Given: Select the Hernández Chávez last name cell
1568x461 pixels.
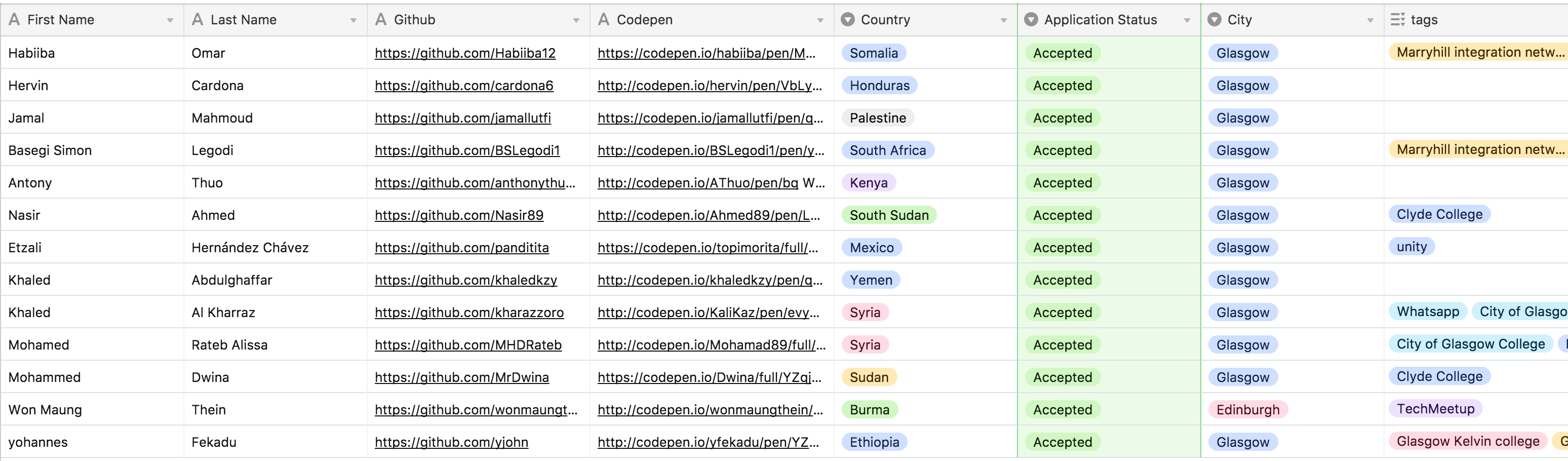Looking at the screenshot, I should [275, 247].
